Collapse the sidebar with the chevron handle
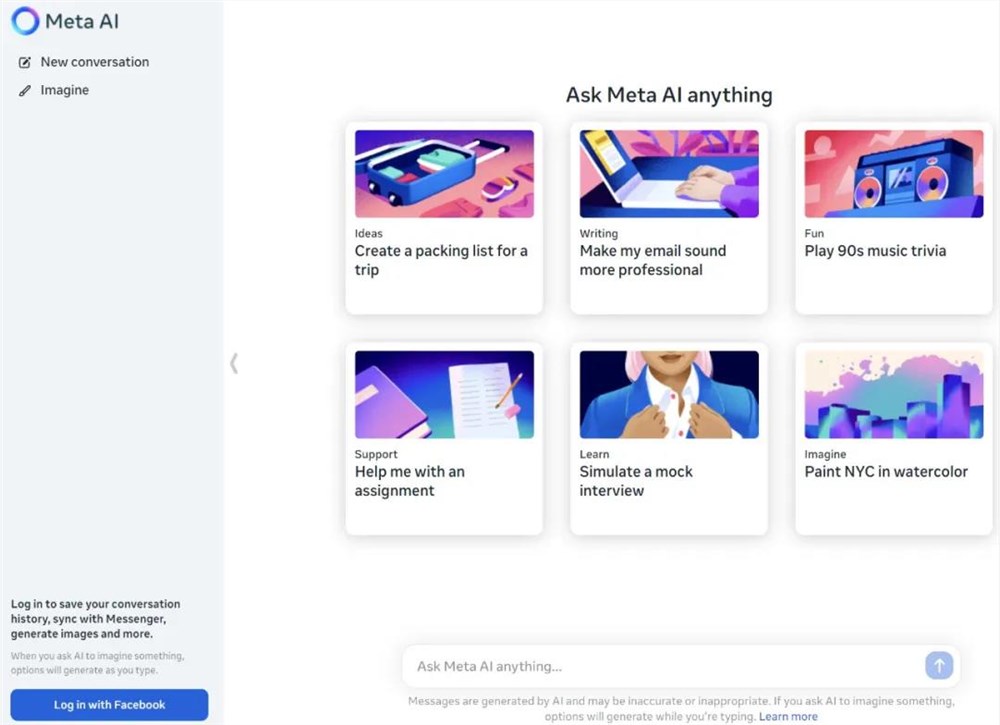 point(234,362)
